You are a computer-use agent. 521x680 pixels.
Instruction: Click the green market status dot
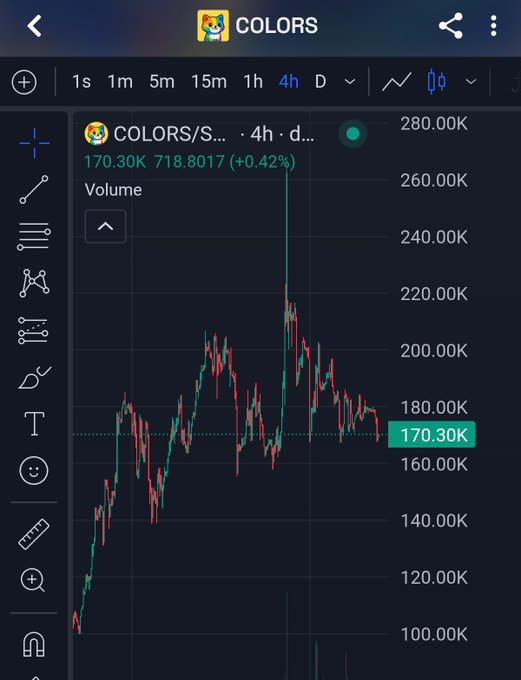coord(353,134)
